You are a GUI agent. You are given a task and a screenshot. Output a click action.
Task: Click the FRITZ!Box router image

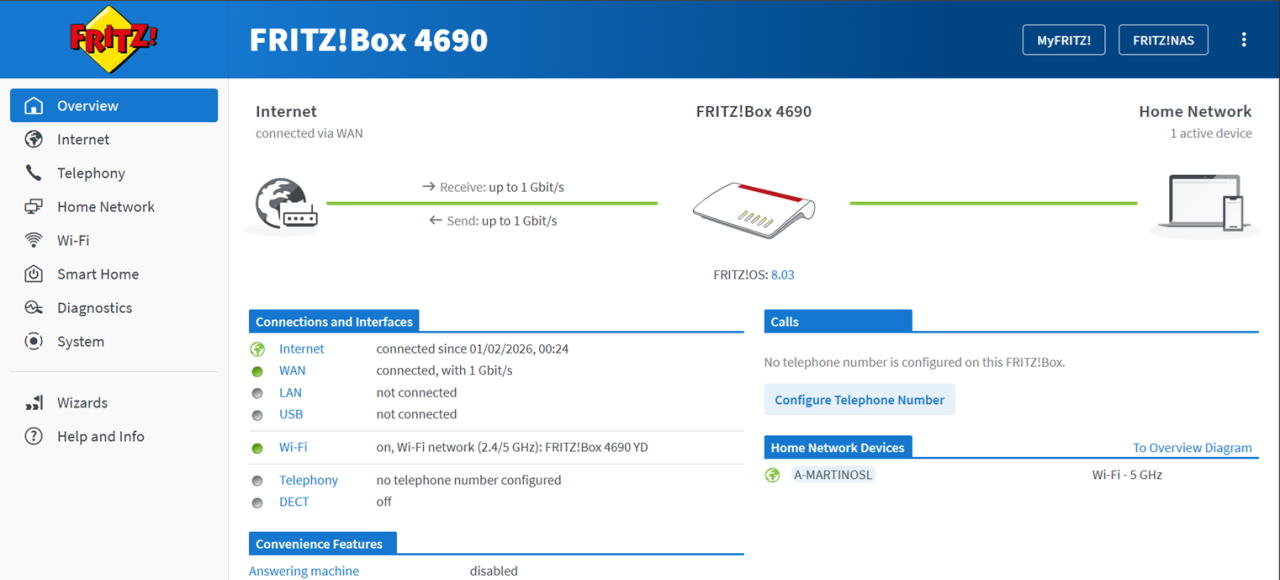[754, 210]
